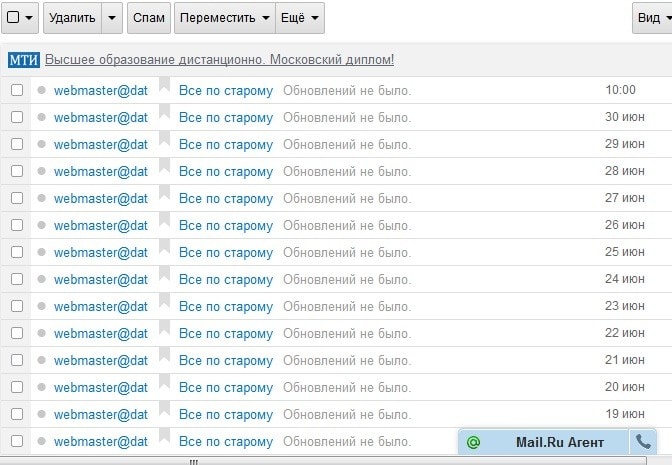Click the phone icon in Mail.Ru Агент
Screen dimensions: 672x465
tap(643, 441)
